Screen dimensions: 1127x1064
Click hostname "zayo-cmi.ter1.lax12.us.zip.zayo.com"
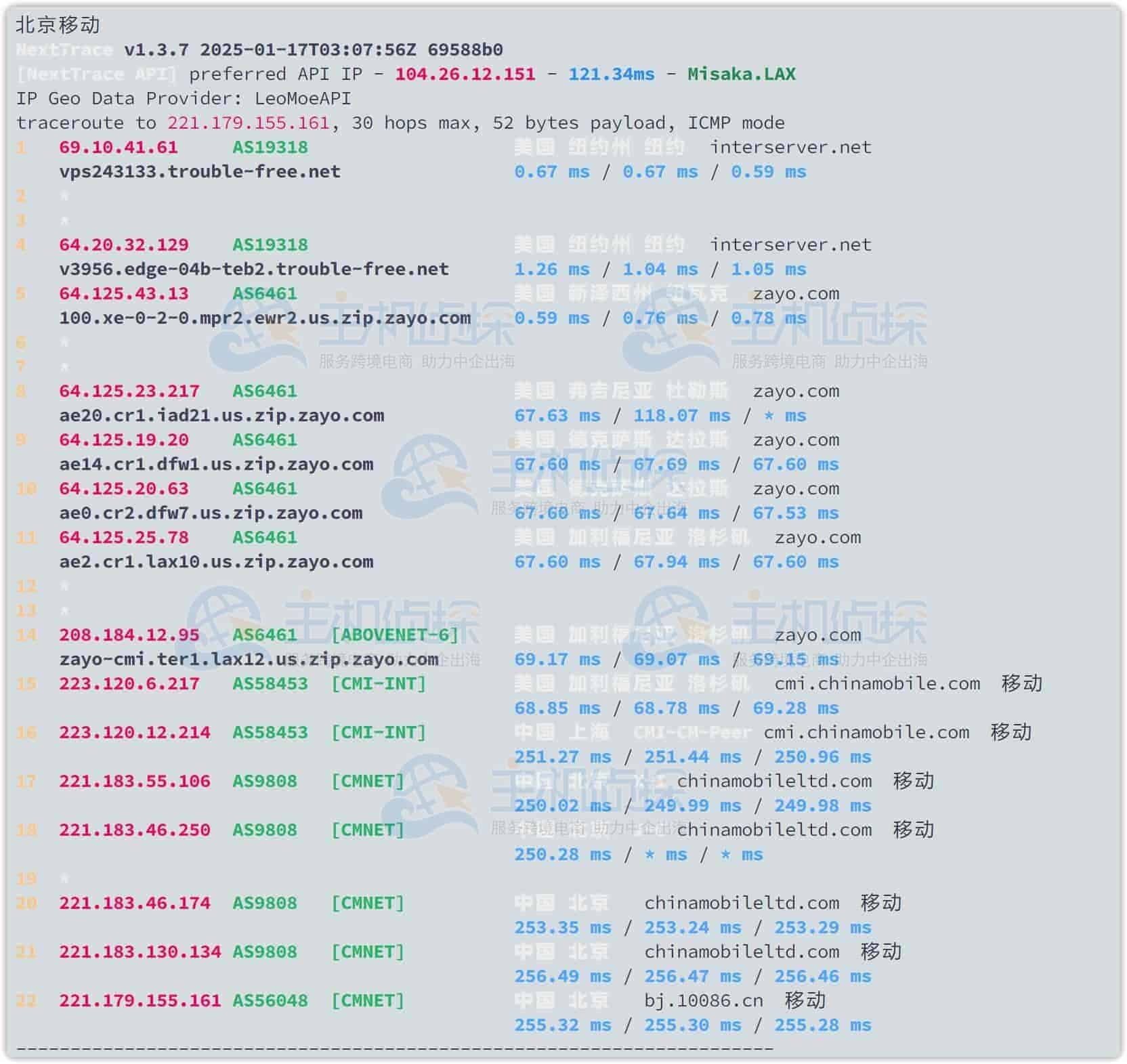pos(249,659)
